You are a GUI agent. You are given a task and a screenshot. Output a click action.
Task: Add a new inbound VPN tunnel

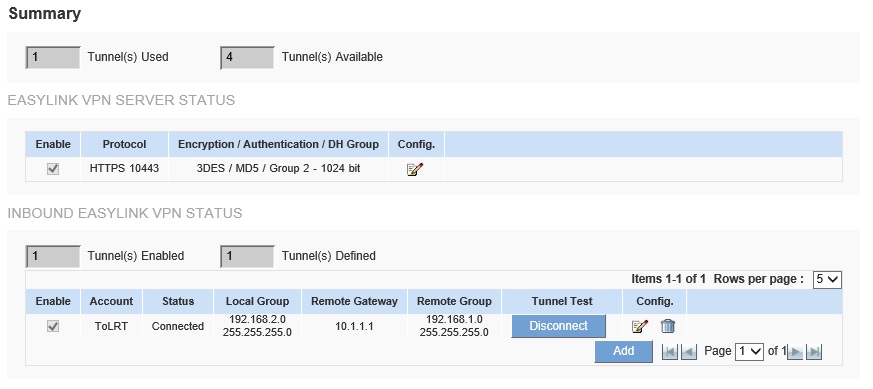623,351
